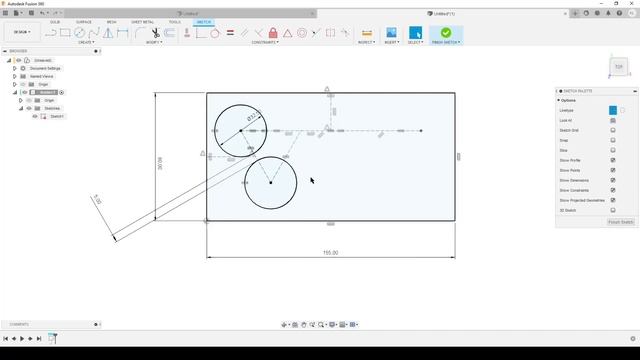Toggle Show Projected Geometries checkbox
This screenshot has width=640, height=360.
pos(613,200)
